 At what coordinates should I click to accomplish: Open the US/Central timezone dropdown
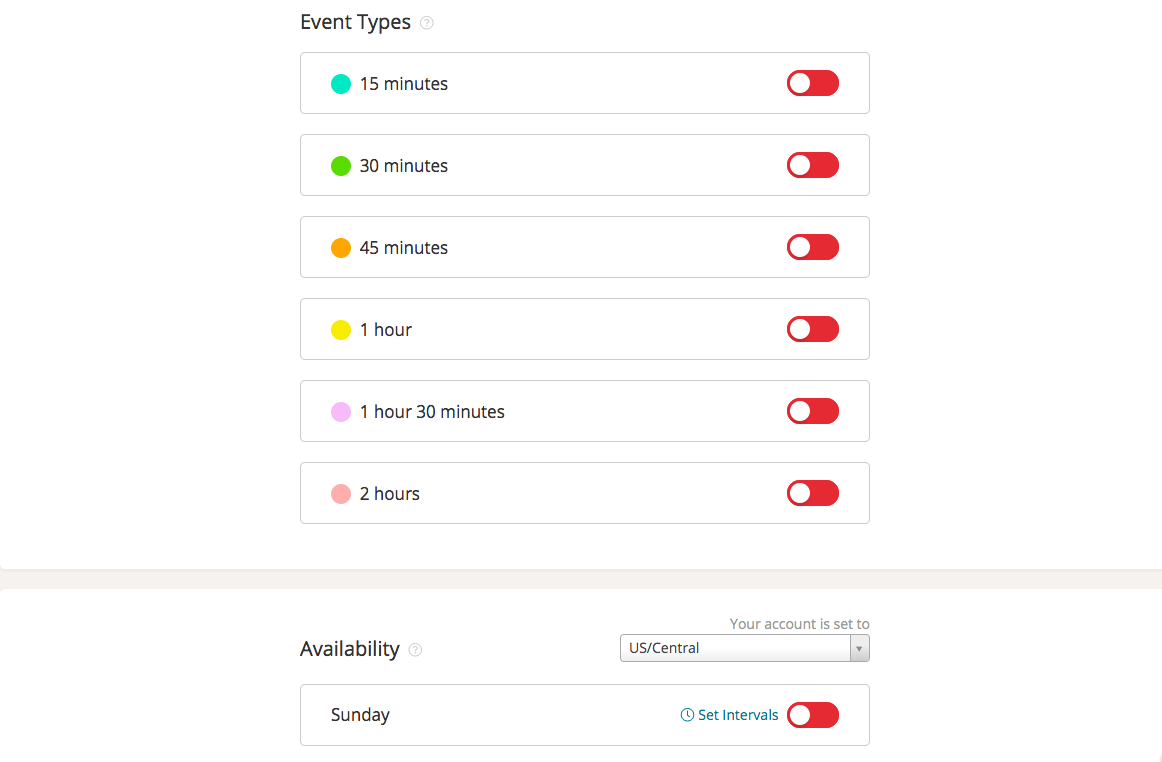735,648
